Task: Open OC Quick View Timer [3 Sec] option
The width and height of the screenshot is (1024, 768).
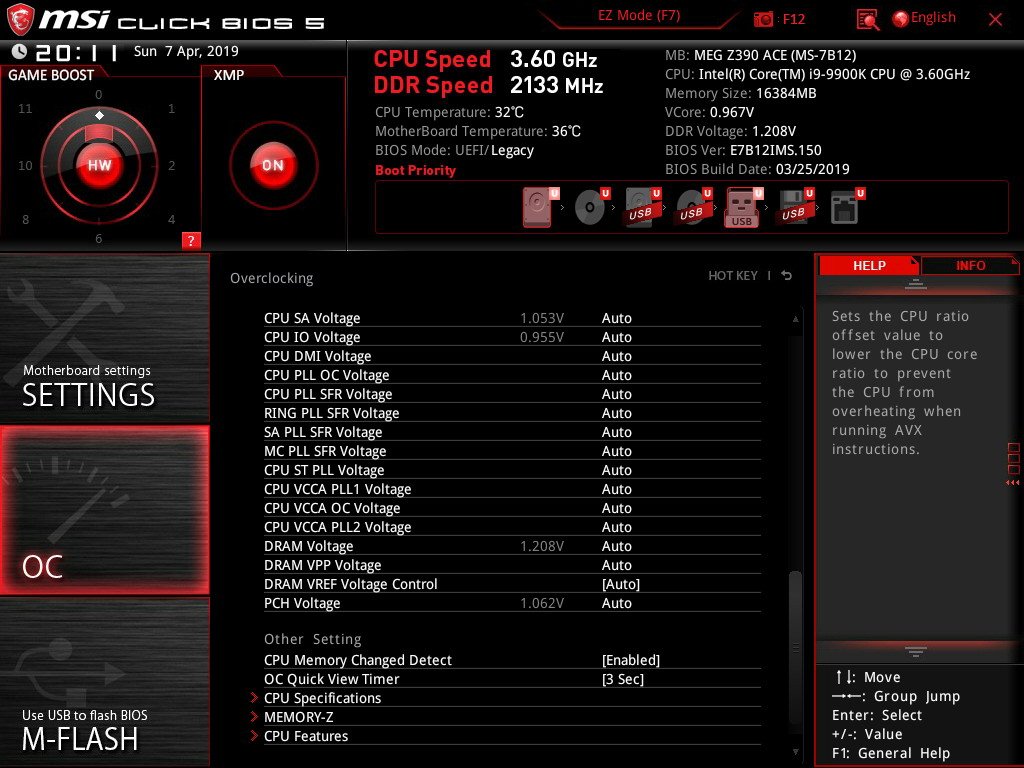Action: 622,679
